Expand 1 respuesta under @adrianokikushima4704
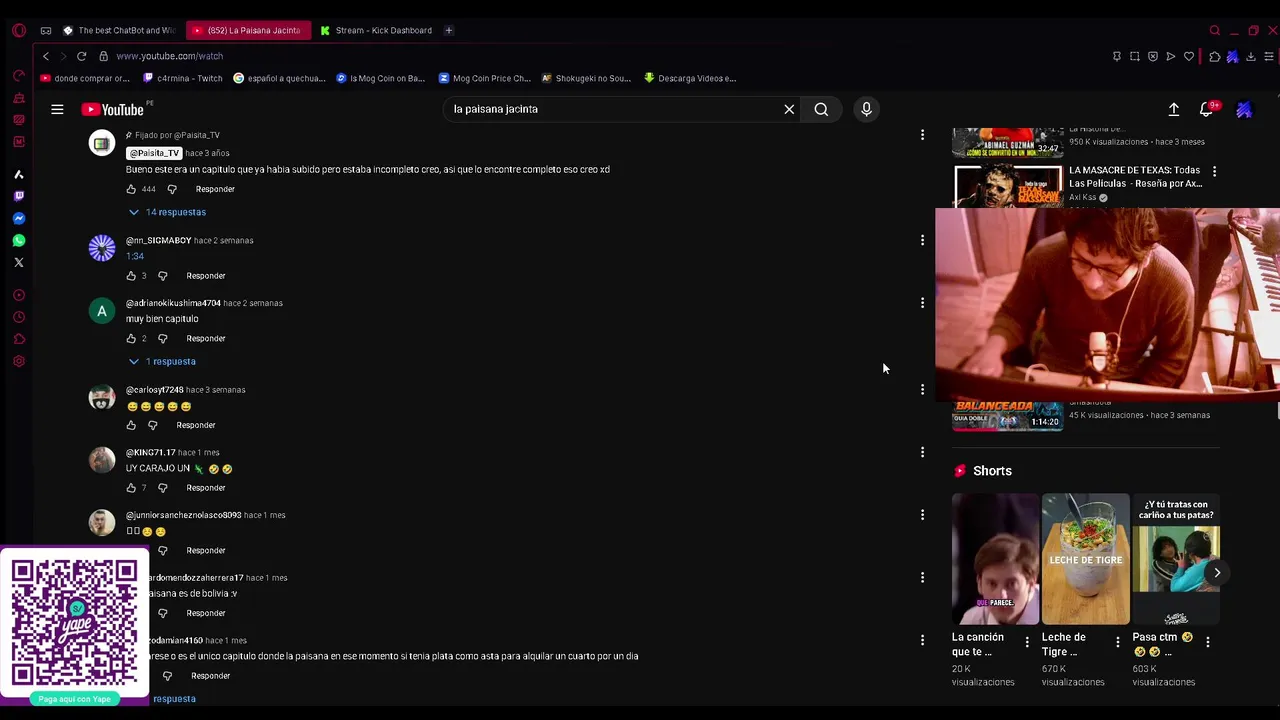The height and width of the screenshot is (720, 1280). (162, 361)
